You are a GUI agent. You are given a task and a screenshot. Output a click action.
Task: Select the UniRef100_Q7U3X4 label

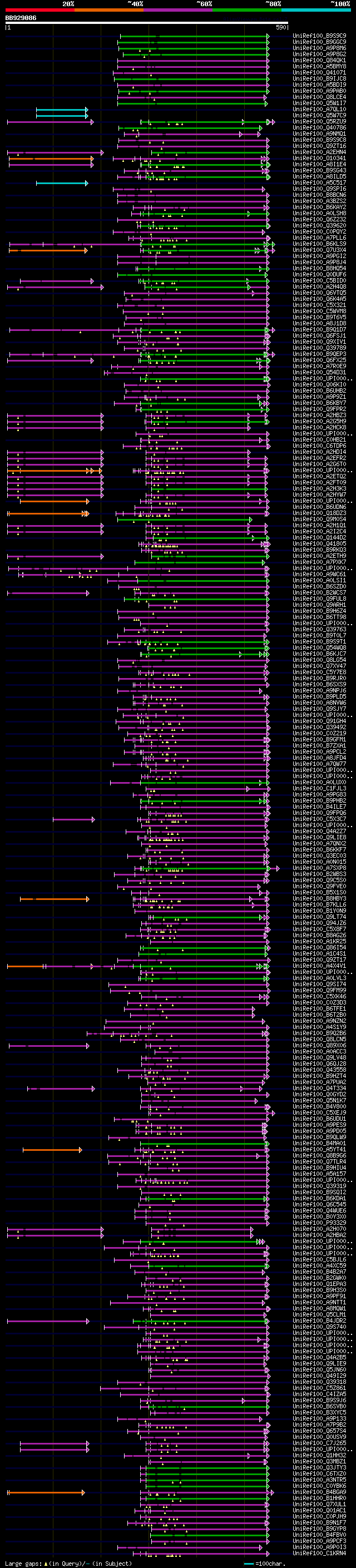click(319, 250)
